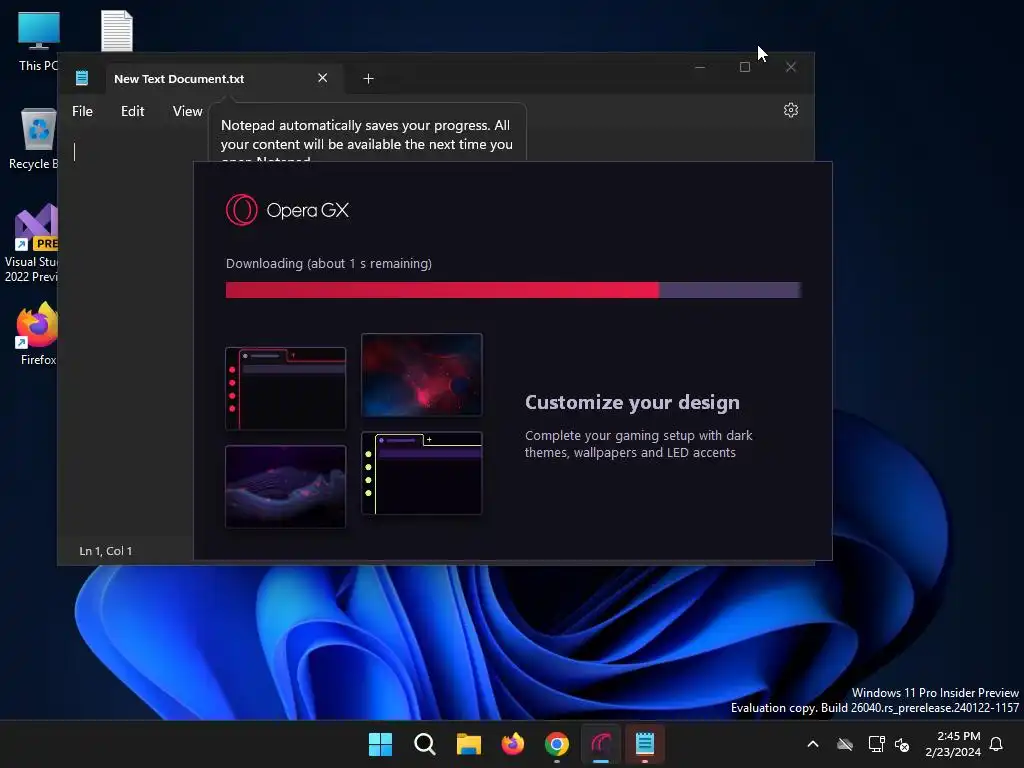Minimize the Notepad window
1024x768 pixels.
point(699,67)
